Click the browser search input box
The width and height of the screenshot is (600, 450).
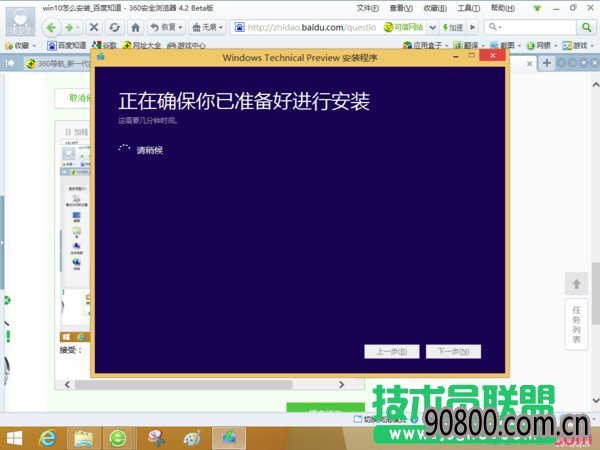click(x=531, y=27)
